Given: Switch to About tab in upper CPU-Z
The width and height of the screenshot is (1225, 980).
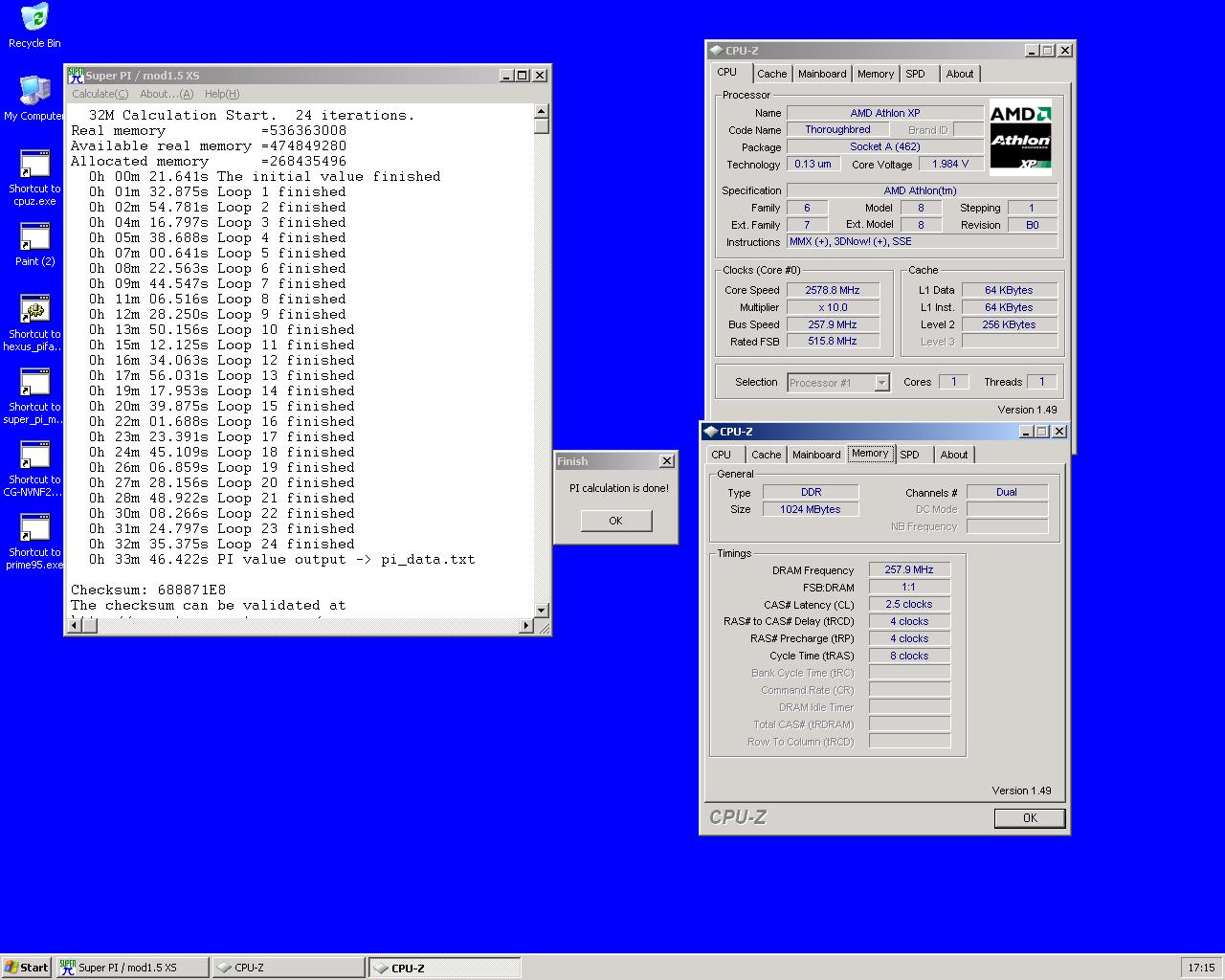Looking at the screenshot, I should (x=960, y=74).
